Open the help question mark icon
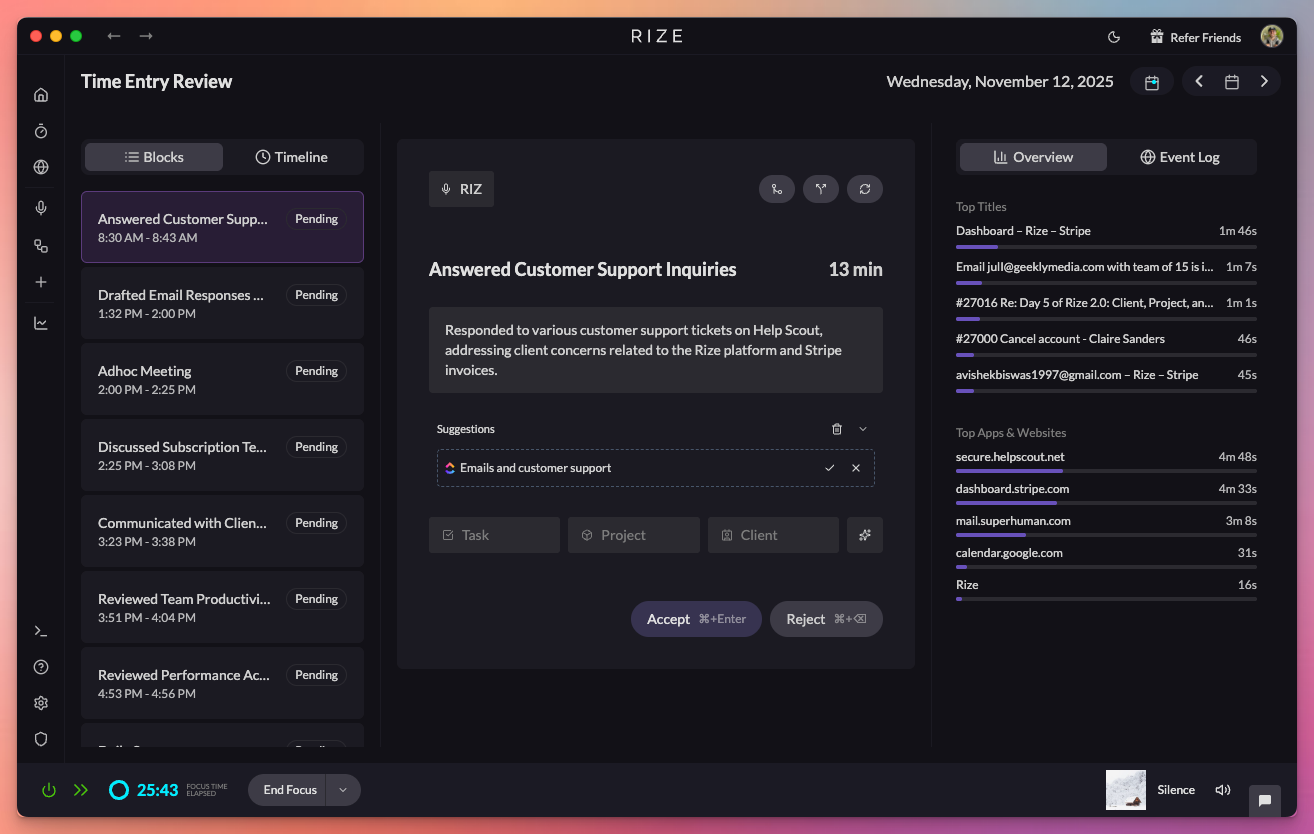 (41, 667)
